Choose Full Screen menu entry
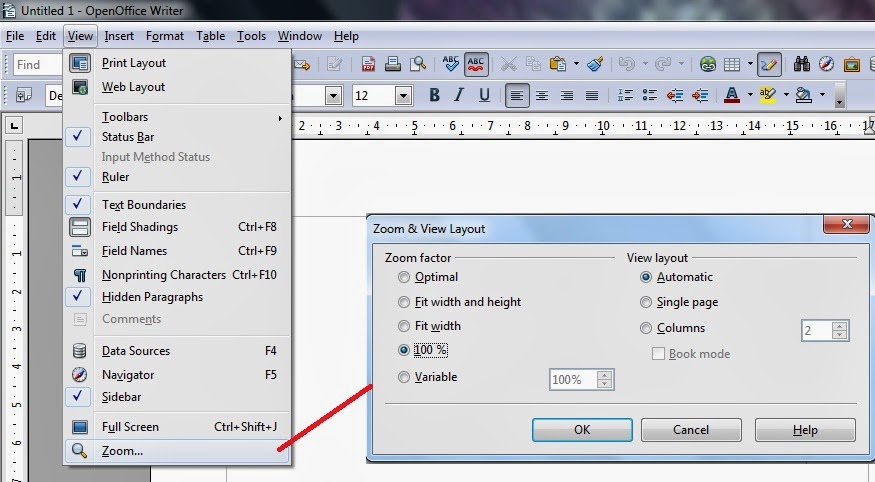The image size is (875, 482). click(177, 427)
